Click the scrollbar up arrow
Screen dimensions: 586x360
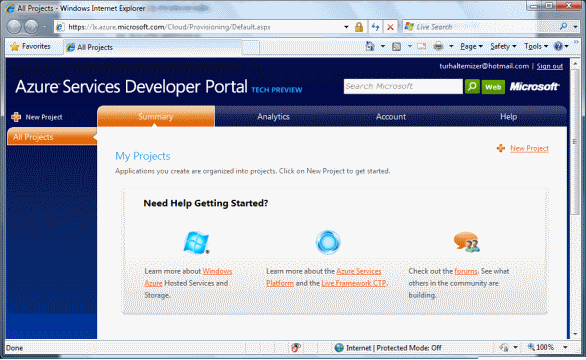(575, 64)
